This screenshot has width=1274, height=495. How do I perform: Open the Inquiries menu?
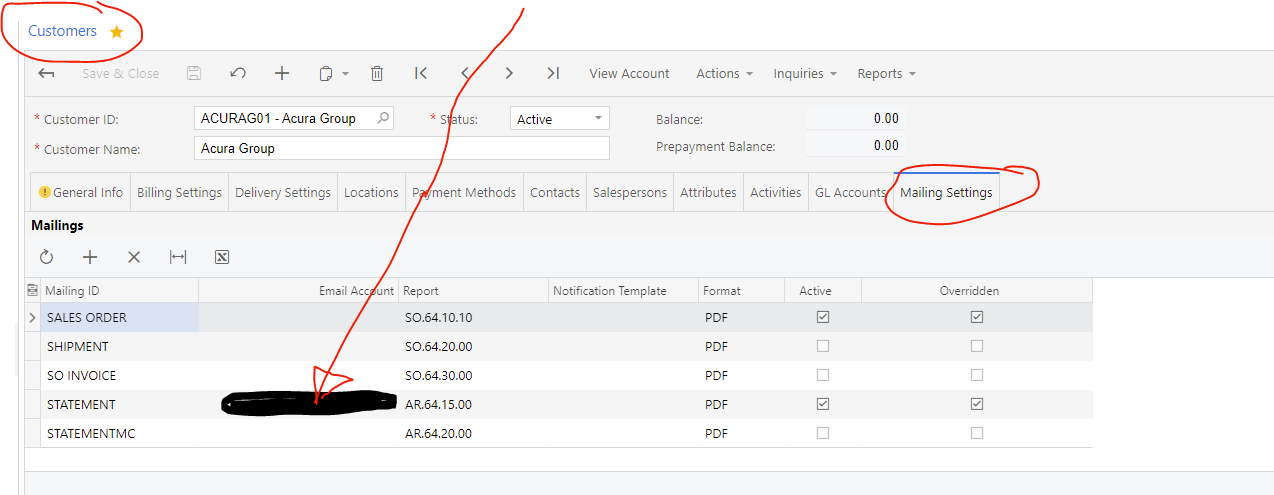pos(805,73)
